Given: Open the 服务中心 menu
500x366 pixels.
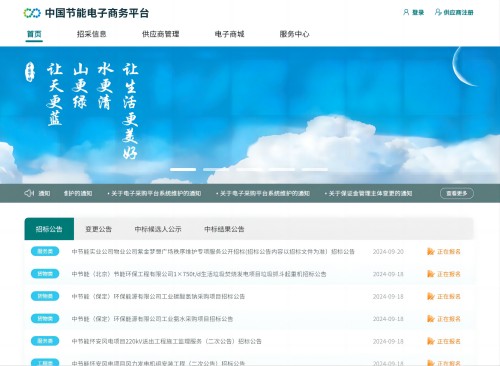Looking at the screenshot, I should [x=294, y=34].
